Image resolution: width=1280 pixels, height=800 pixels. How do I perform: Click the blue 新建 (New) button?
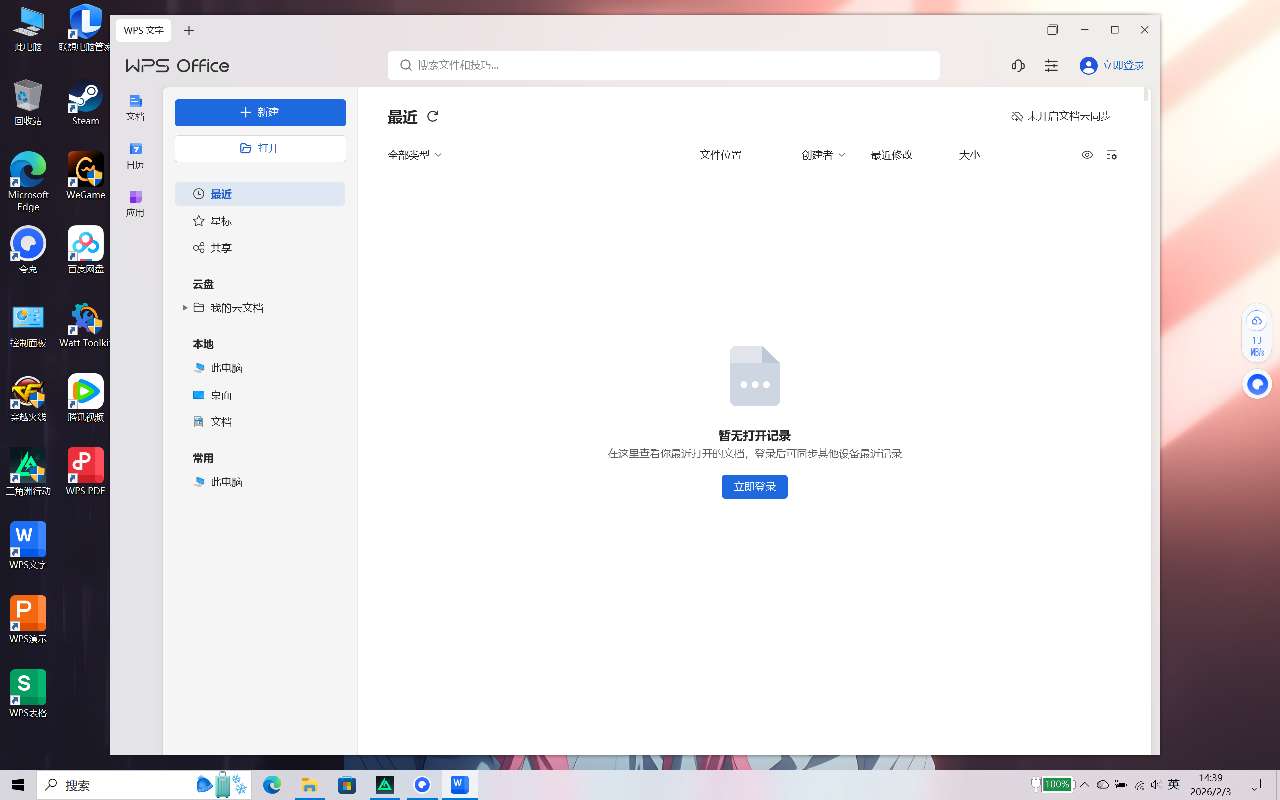coord(260,112)
